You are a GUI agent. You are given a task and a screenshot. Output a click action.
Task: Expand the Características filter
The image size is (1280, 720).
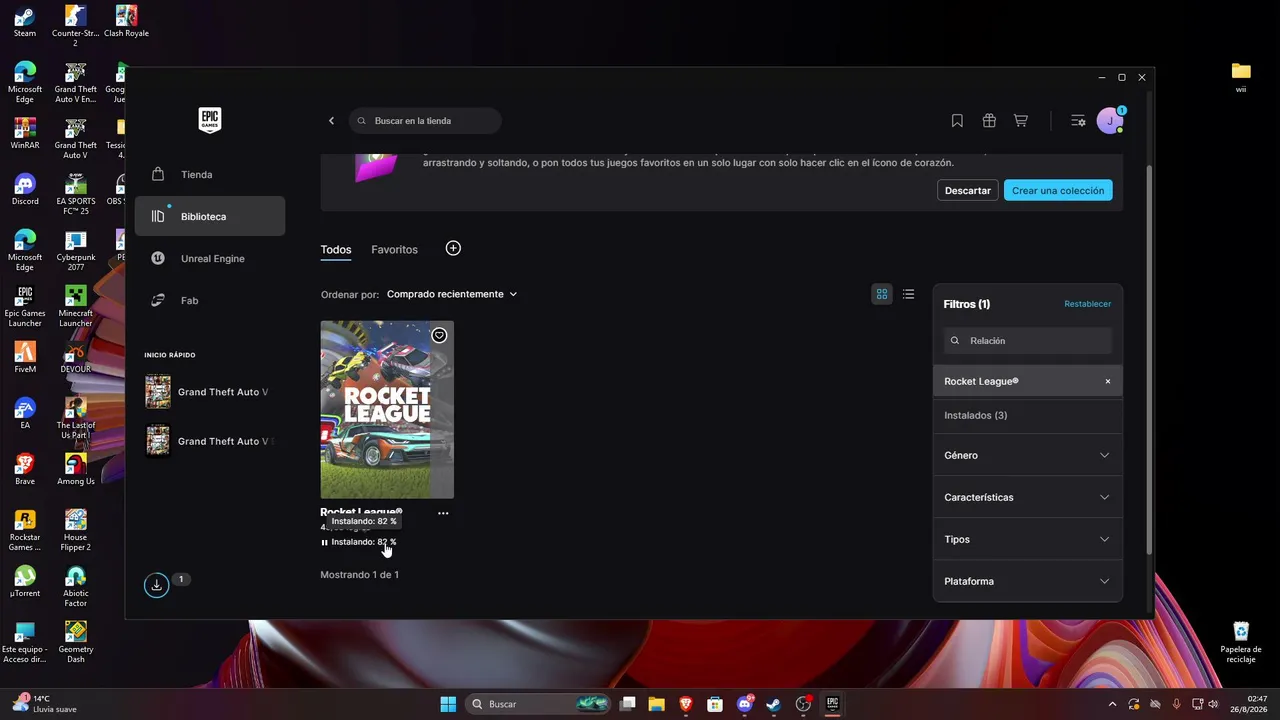pos(1027,497)
